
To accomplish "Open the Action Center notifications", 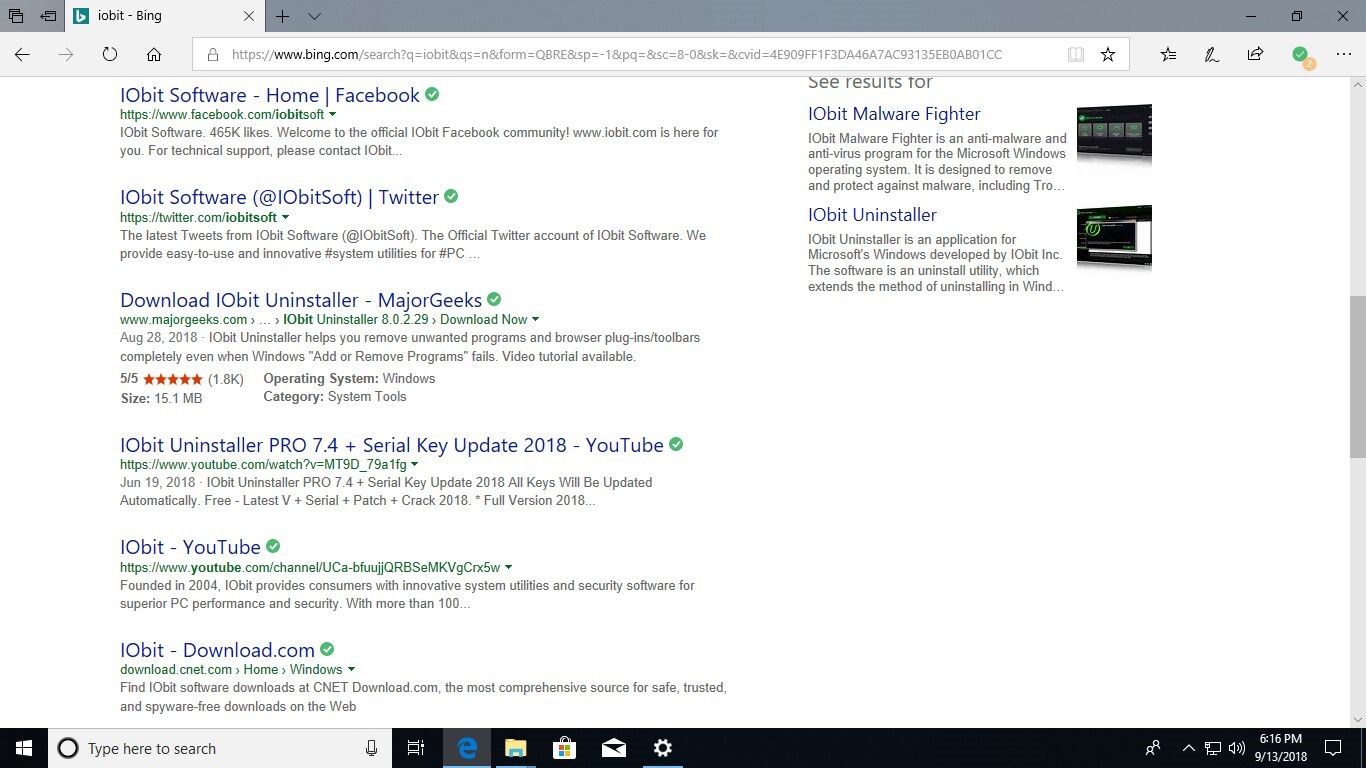I will [x=1333, y=748].
